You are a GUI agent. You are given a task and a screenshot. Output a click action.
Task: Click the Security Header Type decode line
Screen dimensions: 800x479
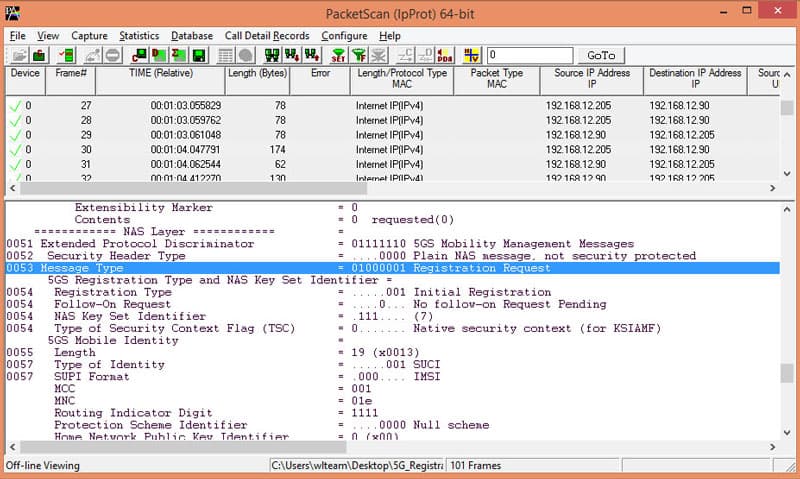click(352, 256)
